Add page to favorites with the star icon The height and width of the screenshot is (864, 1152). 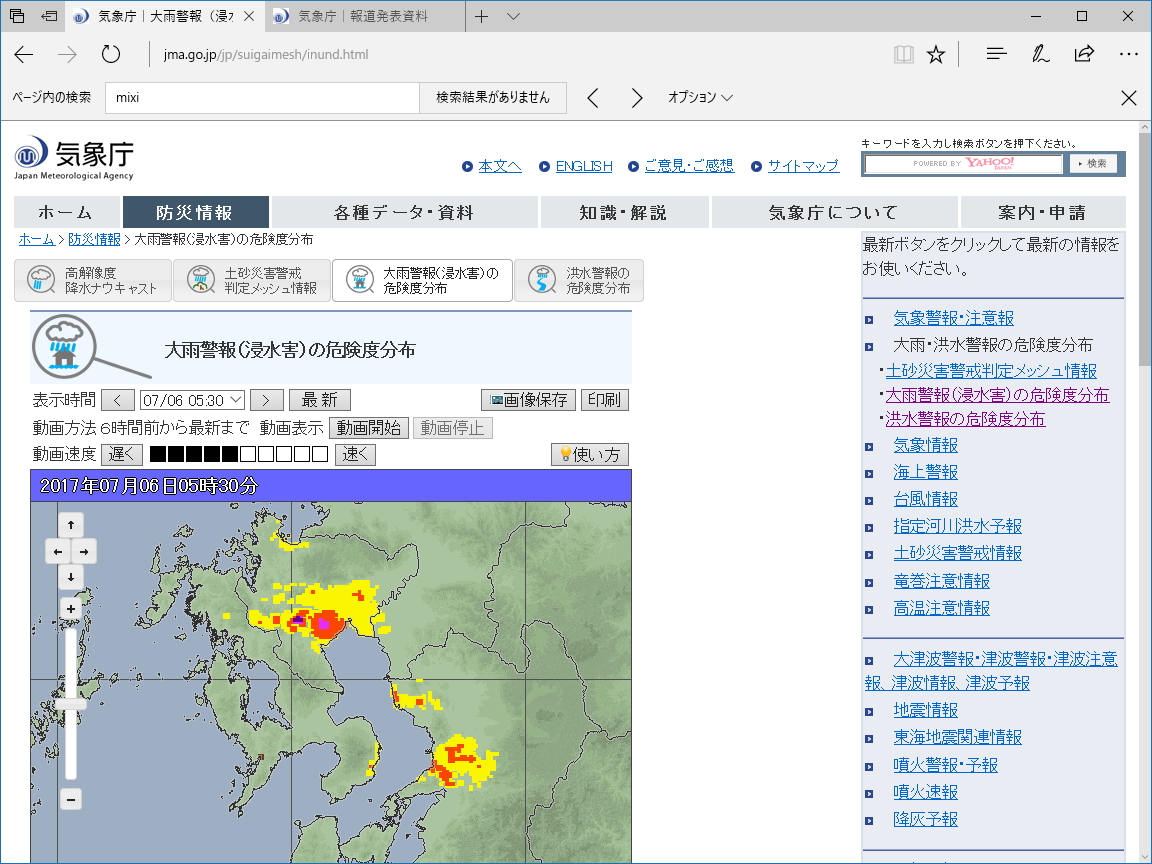point(936,54)
